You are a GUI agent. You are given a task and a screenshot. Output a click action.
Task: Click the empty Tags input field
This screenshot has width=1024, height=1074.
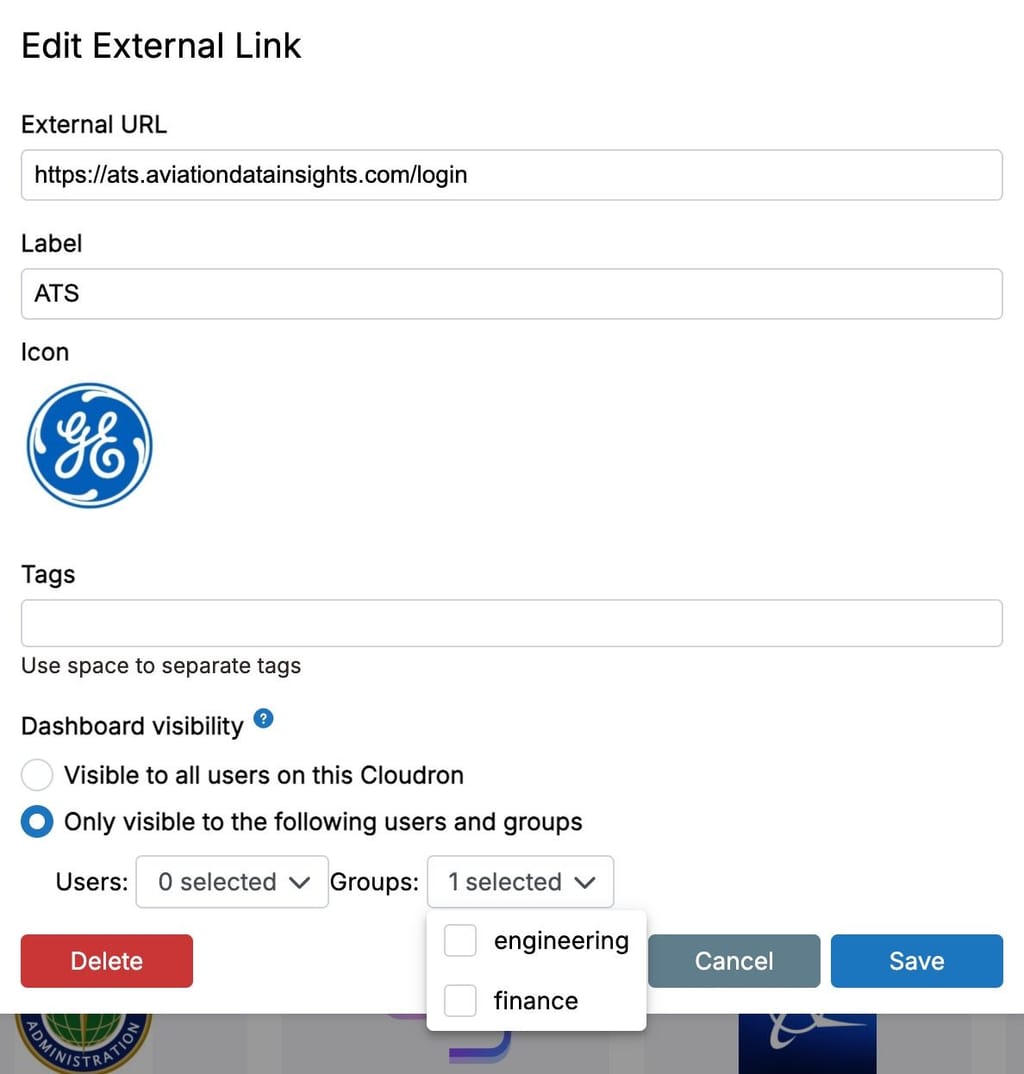(x=511, y=623)
